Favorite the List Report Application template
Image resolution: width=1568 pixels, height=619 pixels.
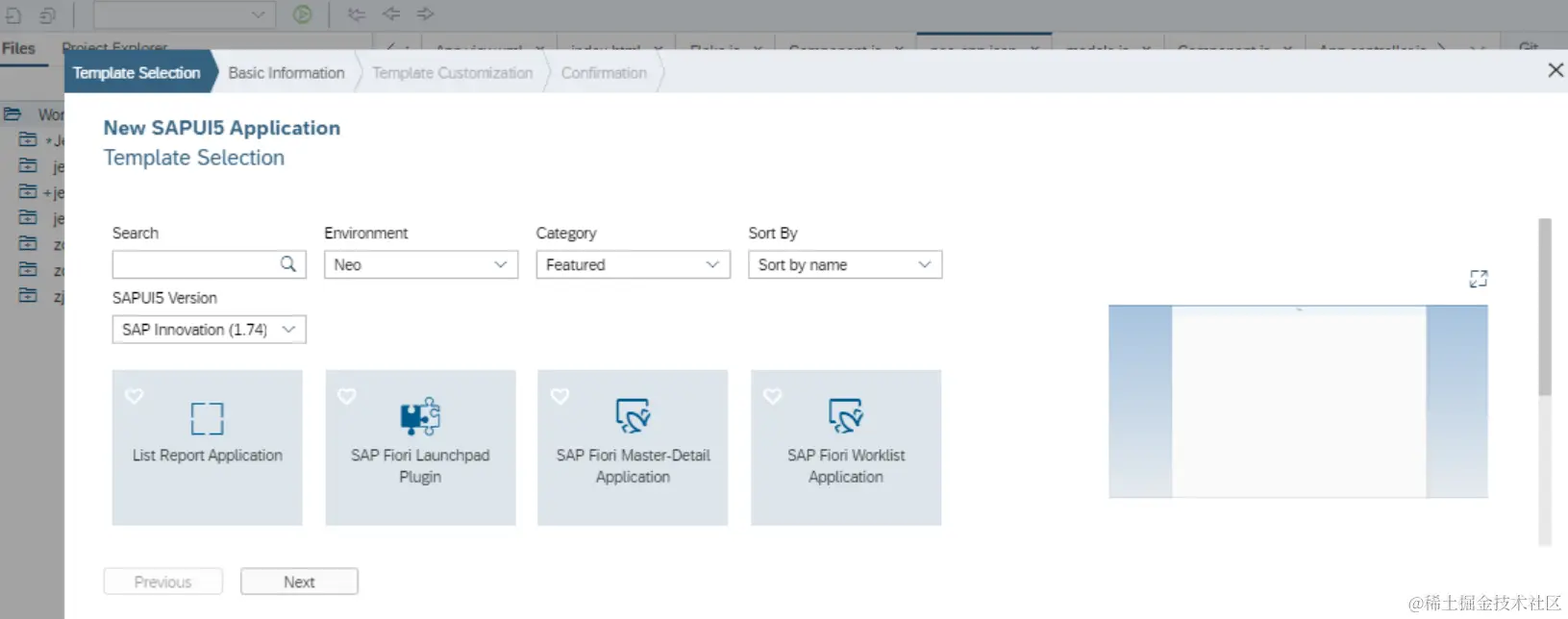(x=135, y=396)
